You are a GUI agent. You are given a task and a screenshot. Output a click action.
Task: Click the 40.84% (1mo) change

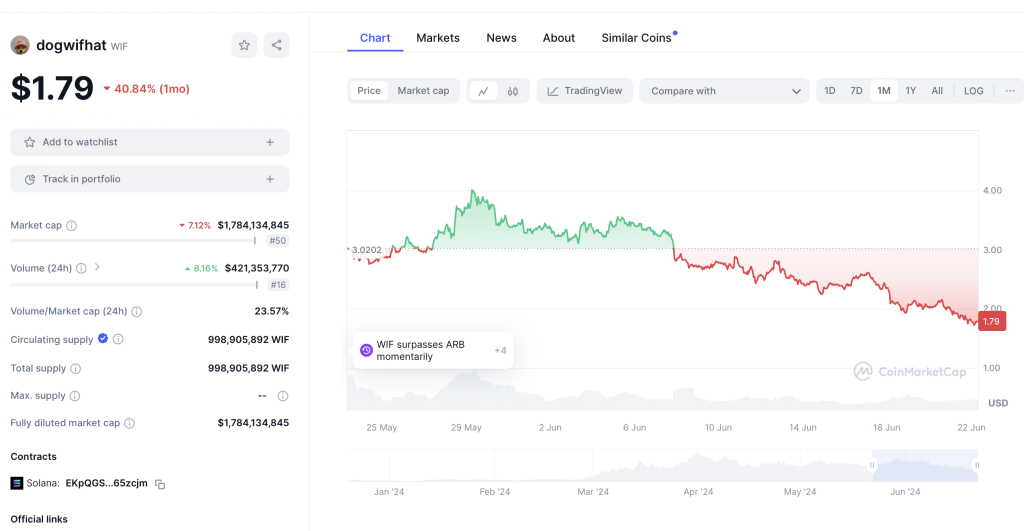146,89
